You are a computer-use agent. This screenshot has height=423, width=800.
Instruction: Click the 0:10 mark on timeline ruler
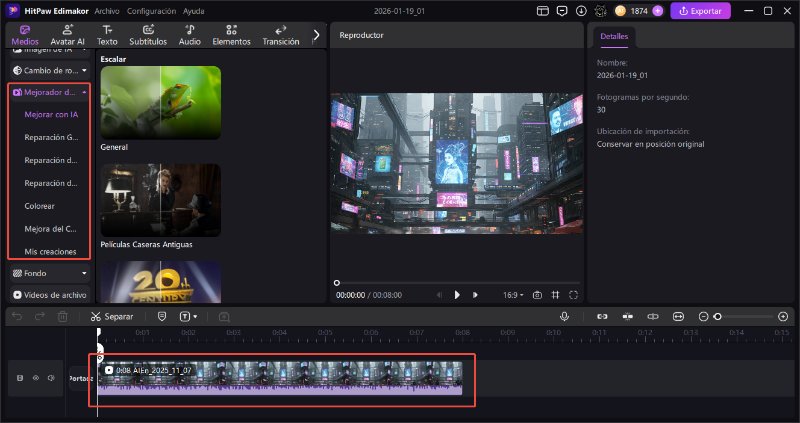(554, 333)
